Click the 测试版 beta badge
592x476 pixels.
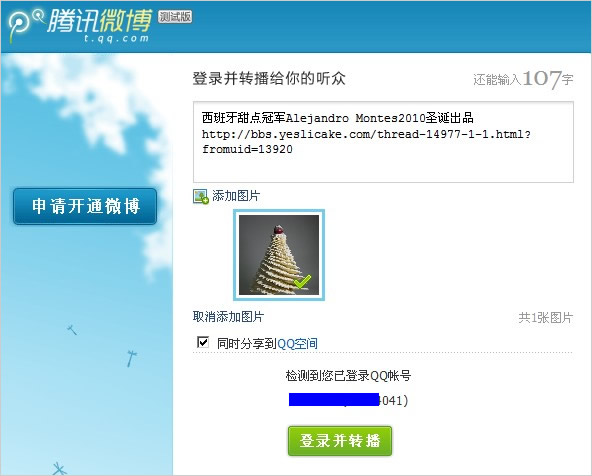point(175,17)
